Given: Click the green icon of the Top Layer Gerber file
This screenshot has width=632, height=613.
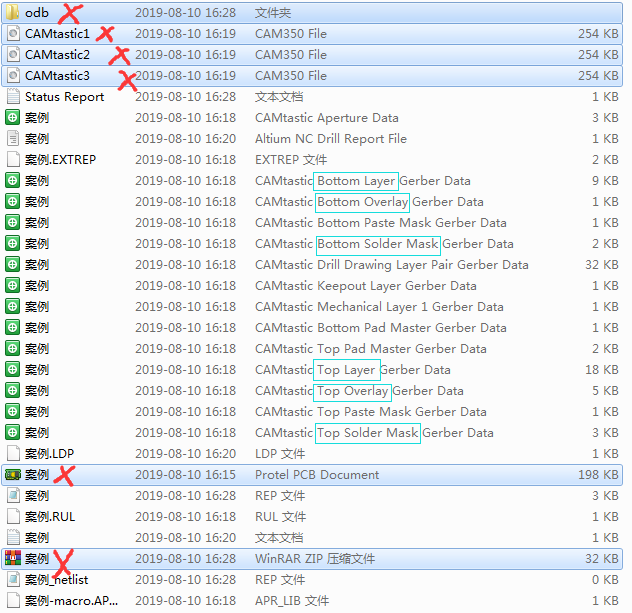Looking at the screenshot, I should (13, 370).
